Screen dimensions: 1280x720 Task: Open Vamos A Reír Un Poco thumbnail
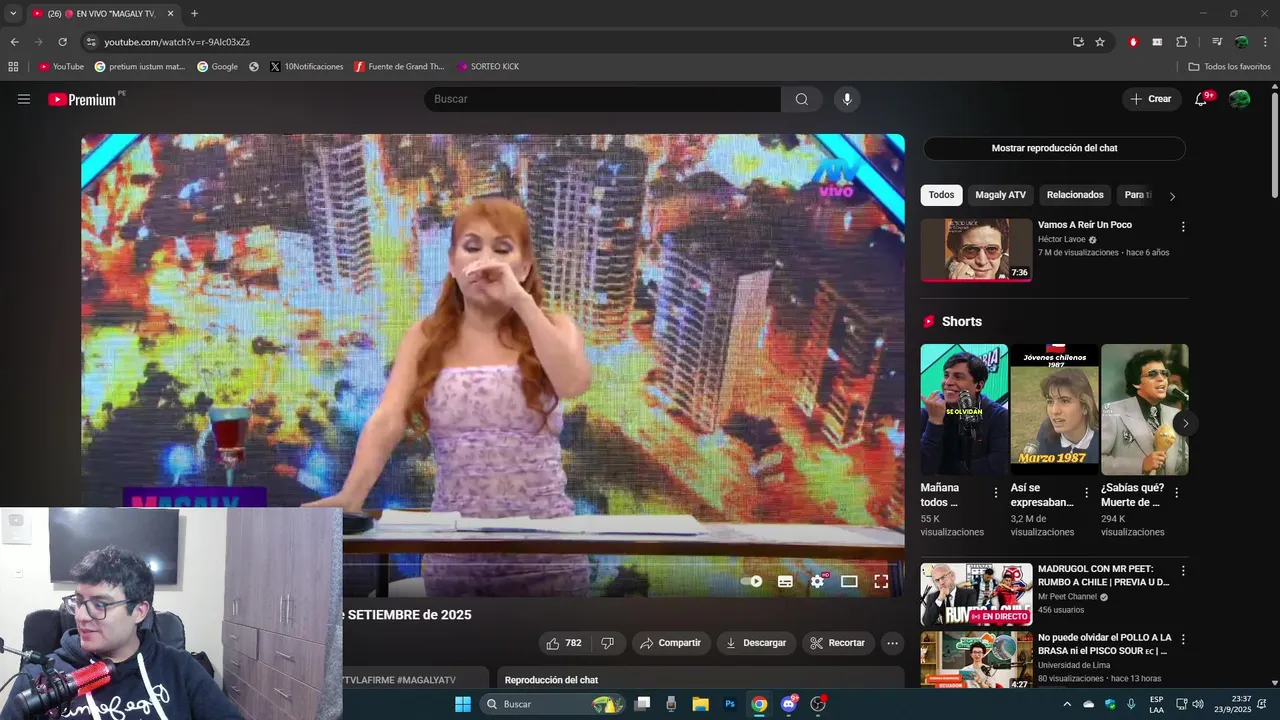976,250
